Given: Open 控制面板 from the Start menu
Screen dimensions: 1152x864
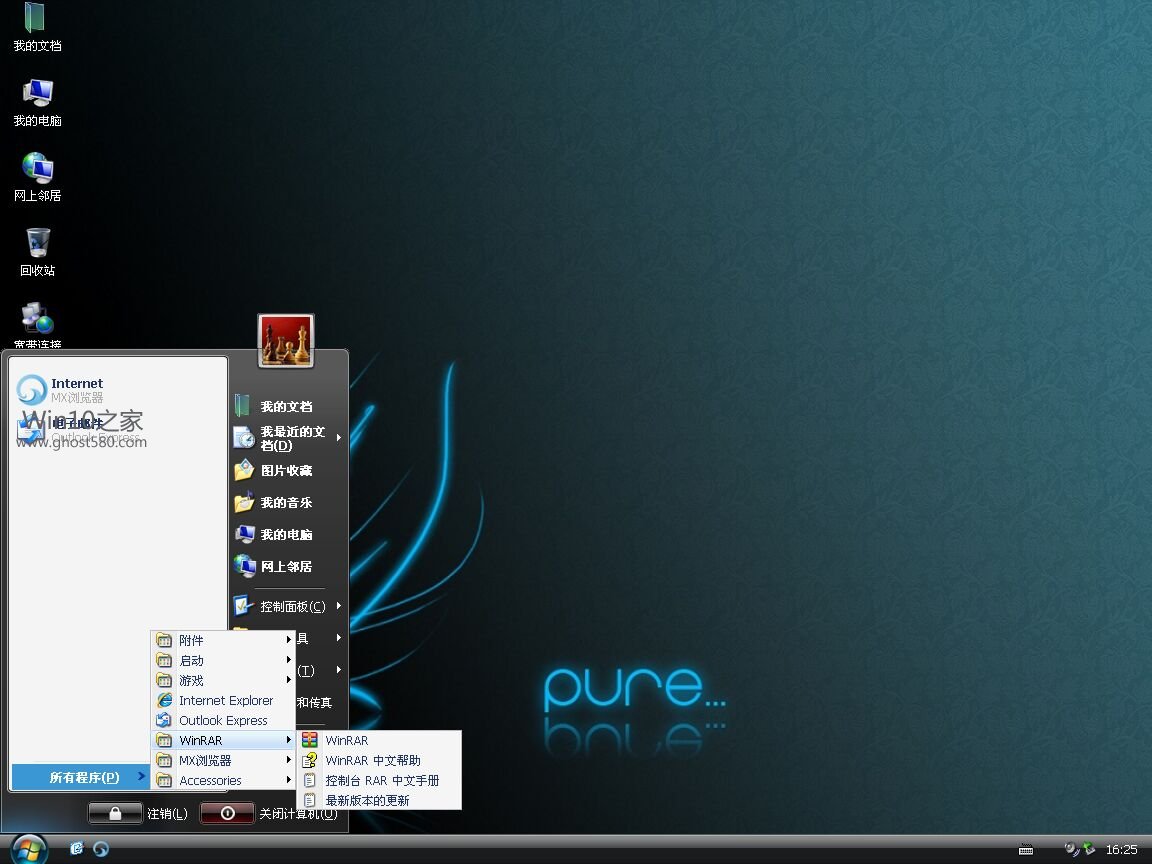Looking at the screenshot, I should 292,606.
